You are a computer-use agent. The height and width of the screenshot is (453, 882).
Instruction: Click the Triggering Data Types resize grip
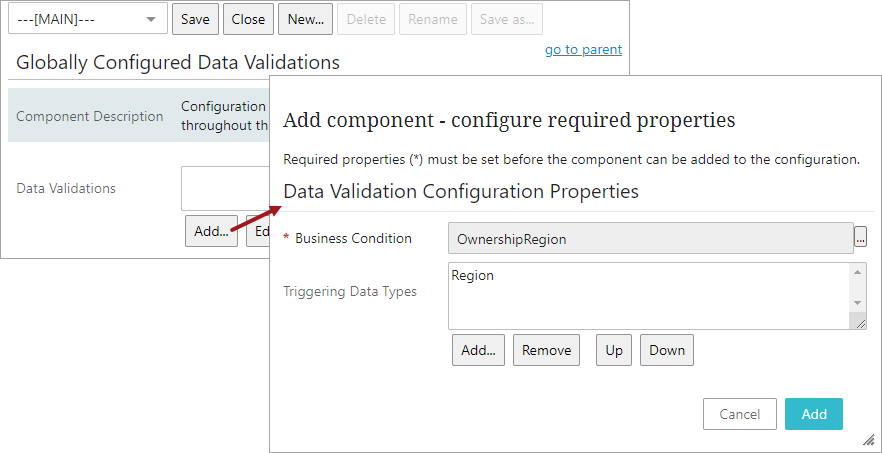tap(858, 321)
